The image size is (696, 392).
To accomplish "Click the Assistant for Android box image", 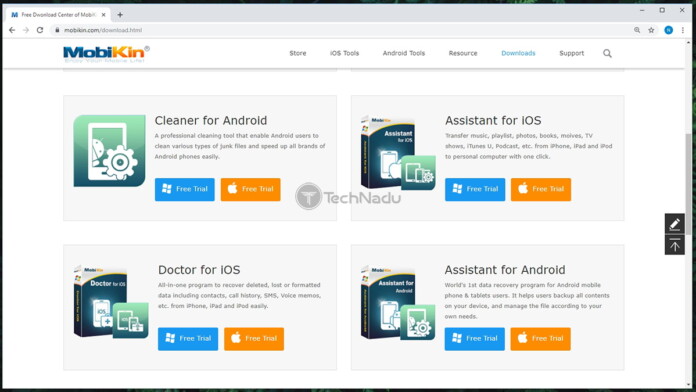I will coord(398,302).
